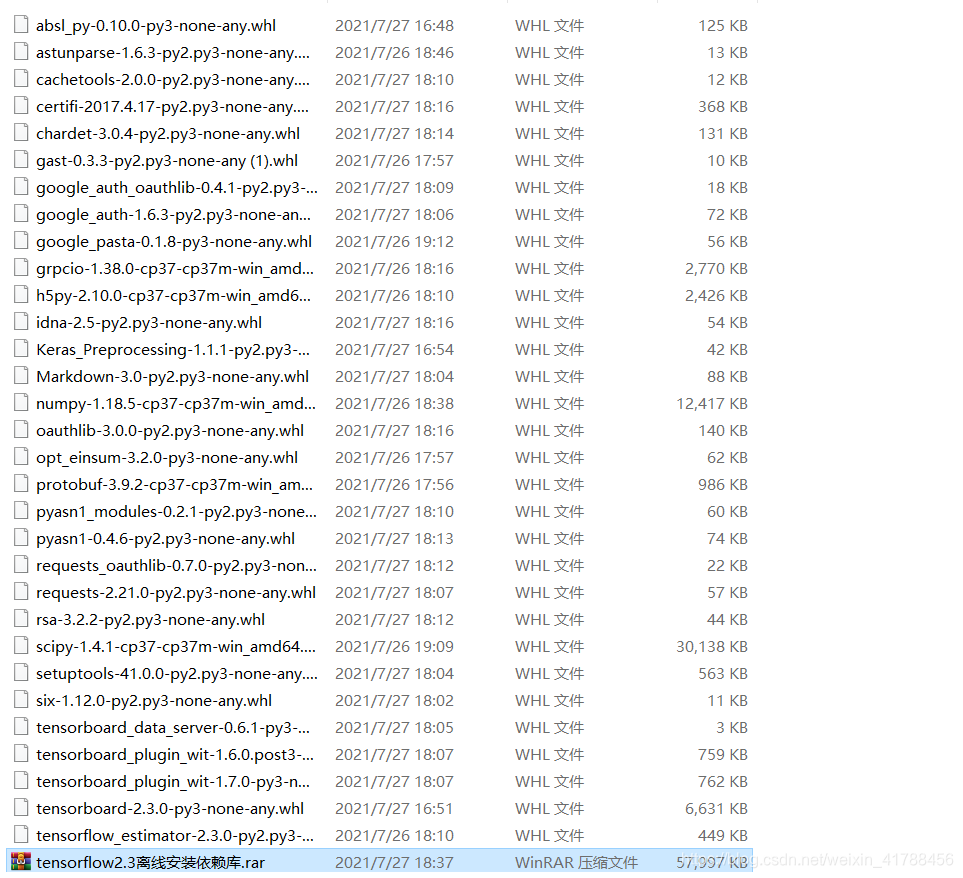Click the date 2021/7/26 19:12 of google_pasta
Viewport: 963px width, 878px height.
tap(394, 241)
